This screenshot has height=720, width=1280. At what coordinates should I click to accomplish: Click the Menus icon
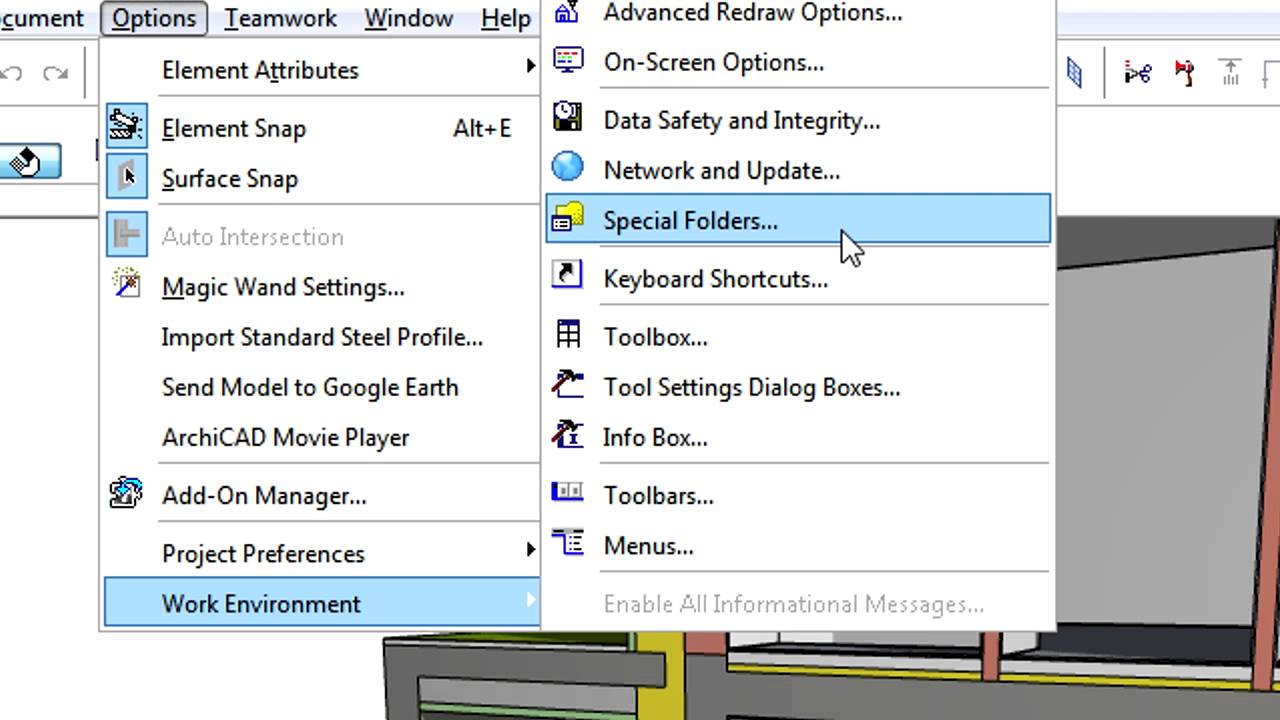pos(568,543)
